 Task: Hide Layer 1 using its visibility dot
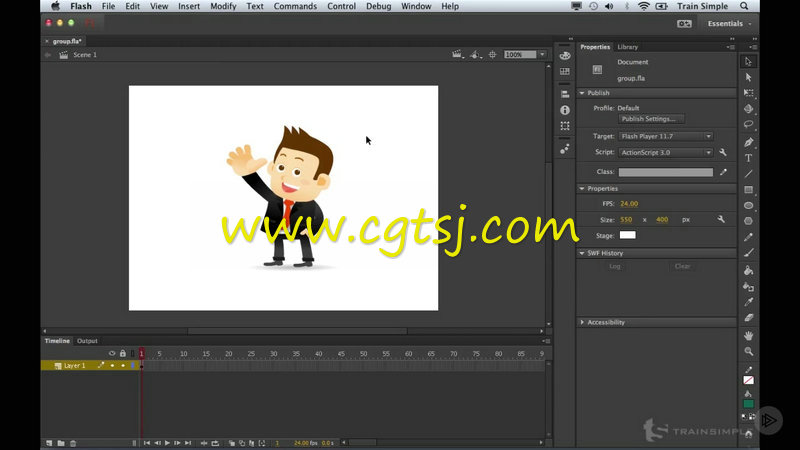pyautogui.click(x=112, y=365)
